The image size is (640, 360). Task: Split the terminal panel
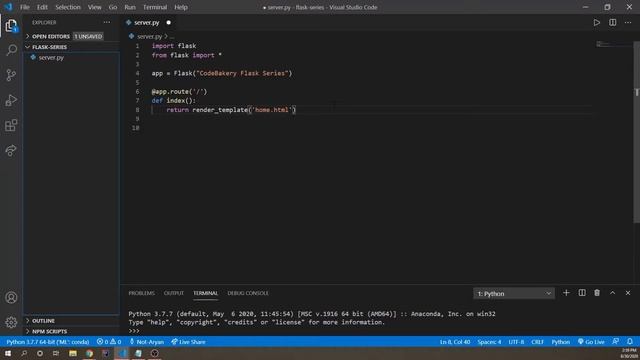[582, 293]
